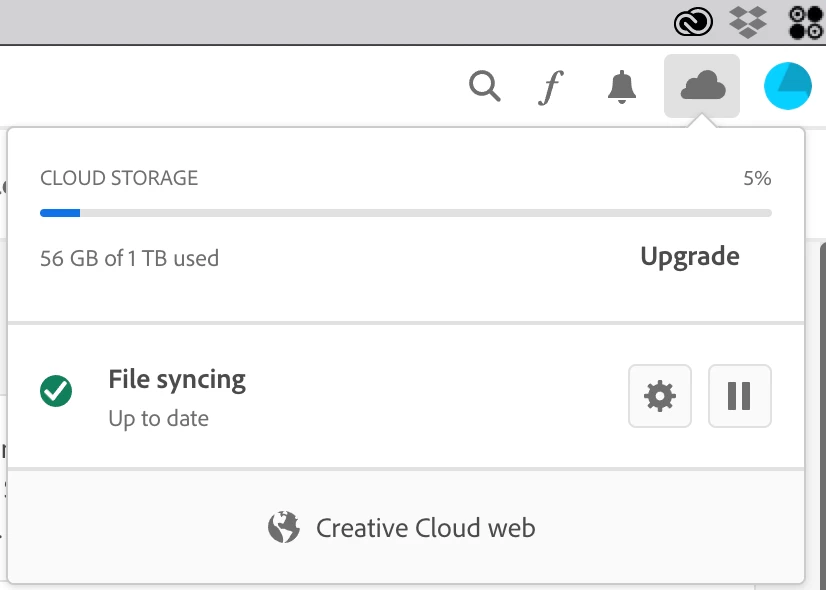This screenshot has width=826, height=590.
Task: Show notifications via the bell icon
Action: coord(622,87)
